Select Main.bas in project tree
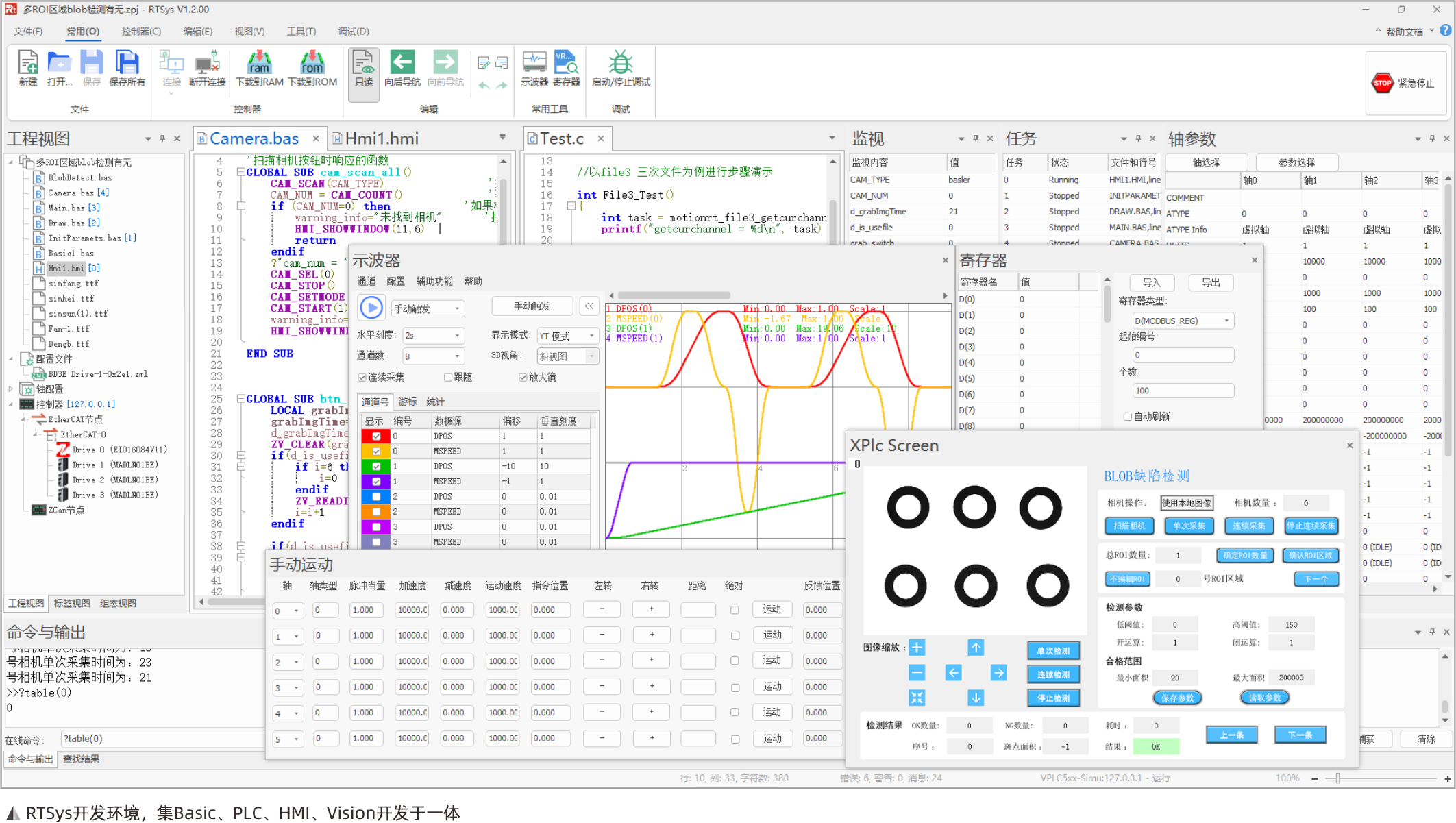The width and height of the screenshot is (1456, 823). coord(66,208)
